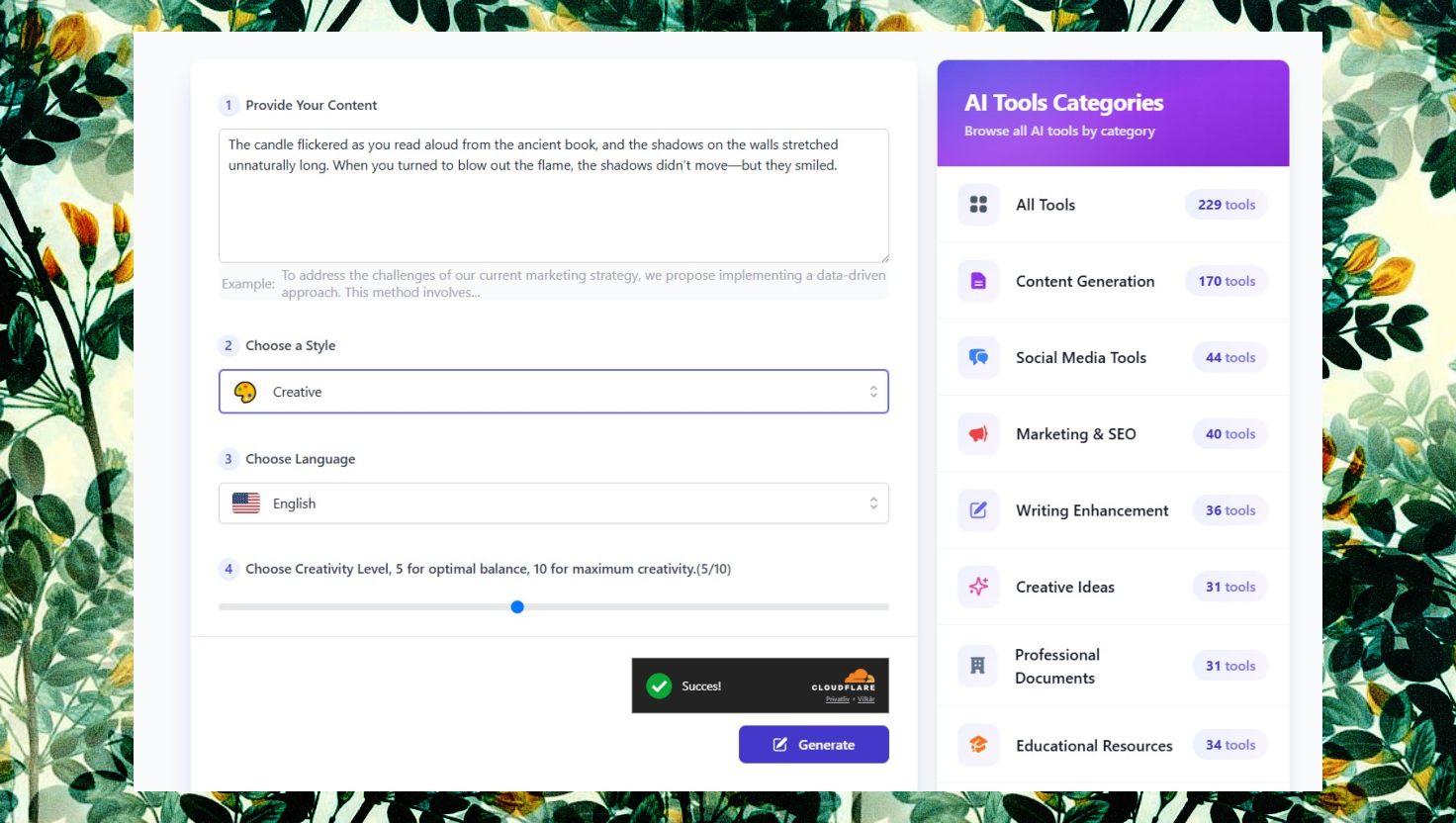Open the Cloudflare privacy link
The image size is (1456, 823).
coord(837,699)
